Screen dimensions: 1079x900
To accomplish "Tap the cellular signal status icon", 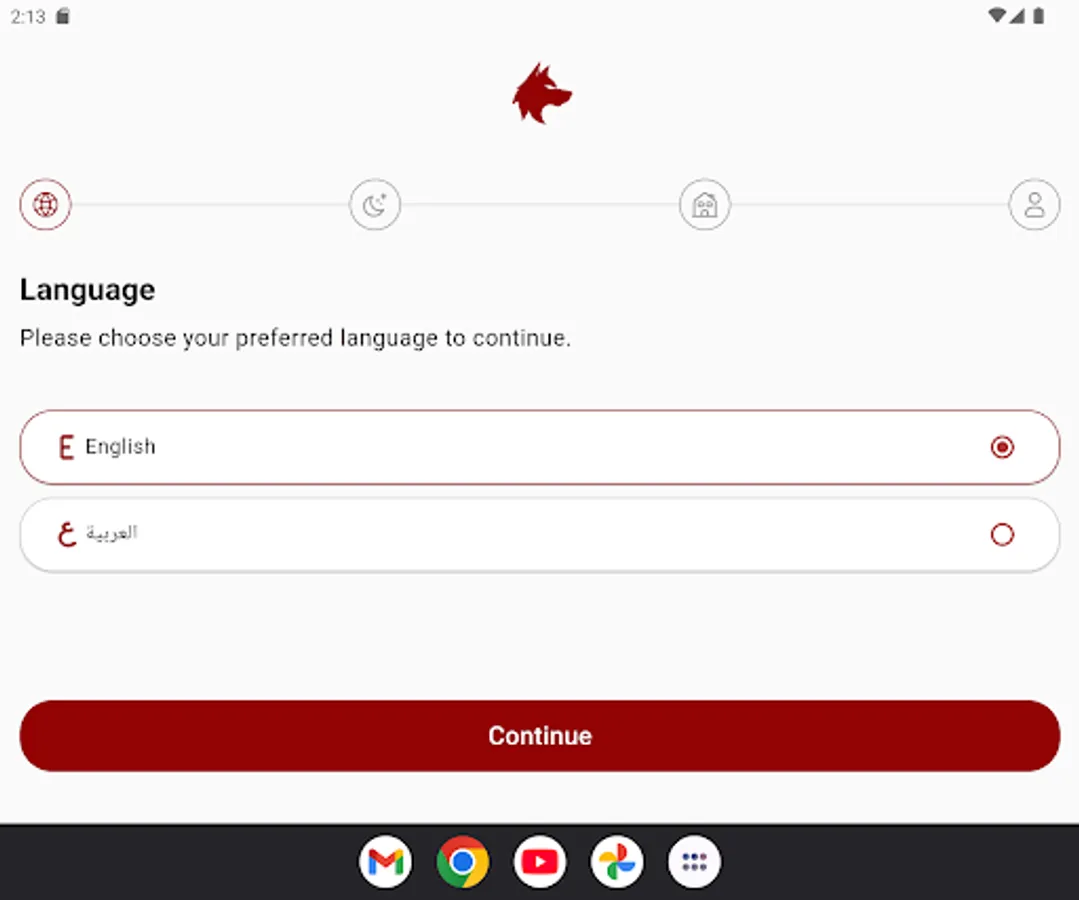I will point(1017,16).
